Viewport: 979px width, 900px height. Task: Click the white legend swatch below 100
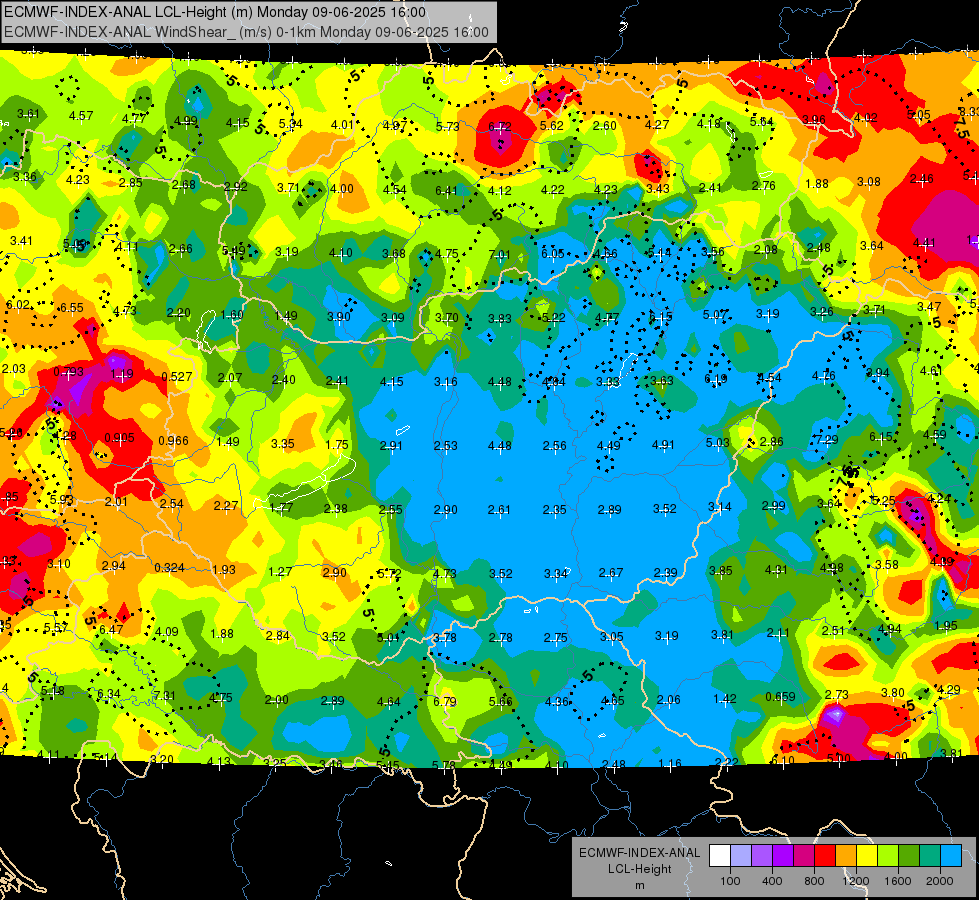click(x=720, y=855)
